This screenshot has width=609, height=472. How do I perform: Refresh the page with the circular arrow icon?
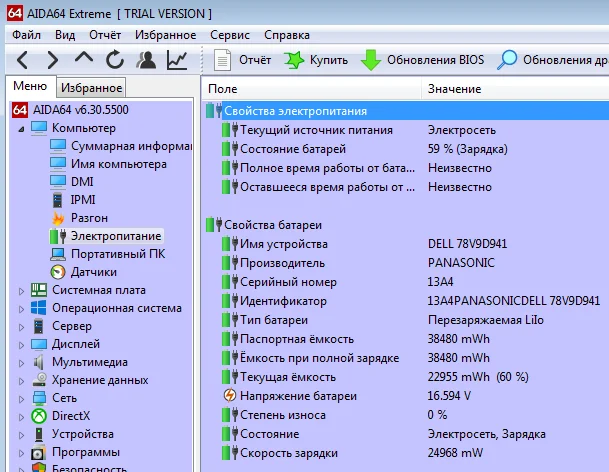coord(115,60)
